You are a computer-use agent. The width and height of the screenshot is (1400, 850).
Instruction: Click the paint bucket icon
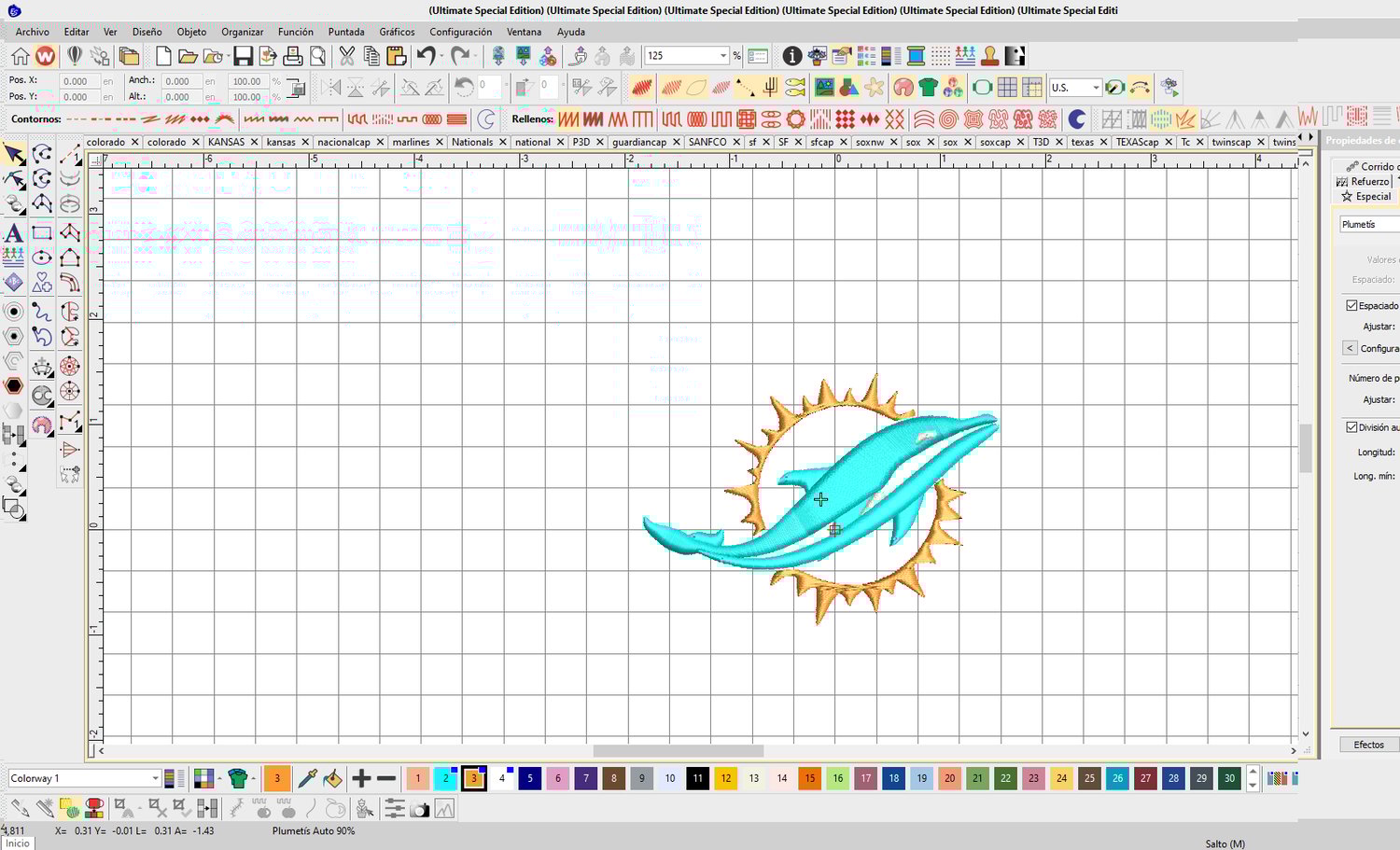click(332, 778)
